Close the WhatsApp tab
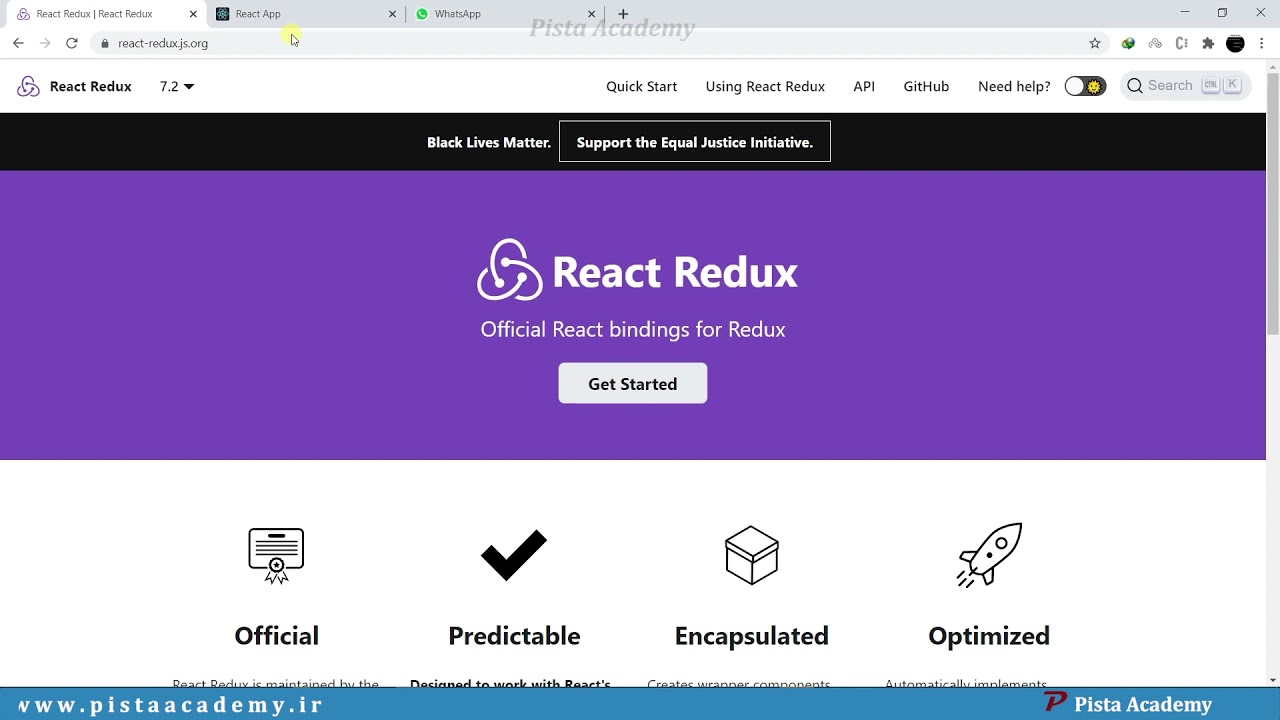This screenshot has width=1280, height=720. (591, 14)
